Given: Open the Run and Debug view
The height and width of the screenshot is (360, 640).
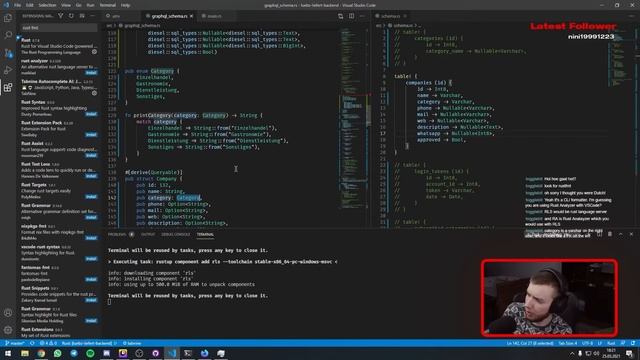Looking at the screenshot, I should point(8,70).
